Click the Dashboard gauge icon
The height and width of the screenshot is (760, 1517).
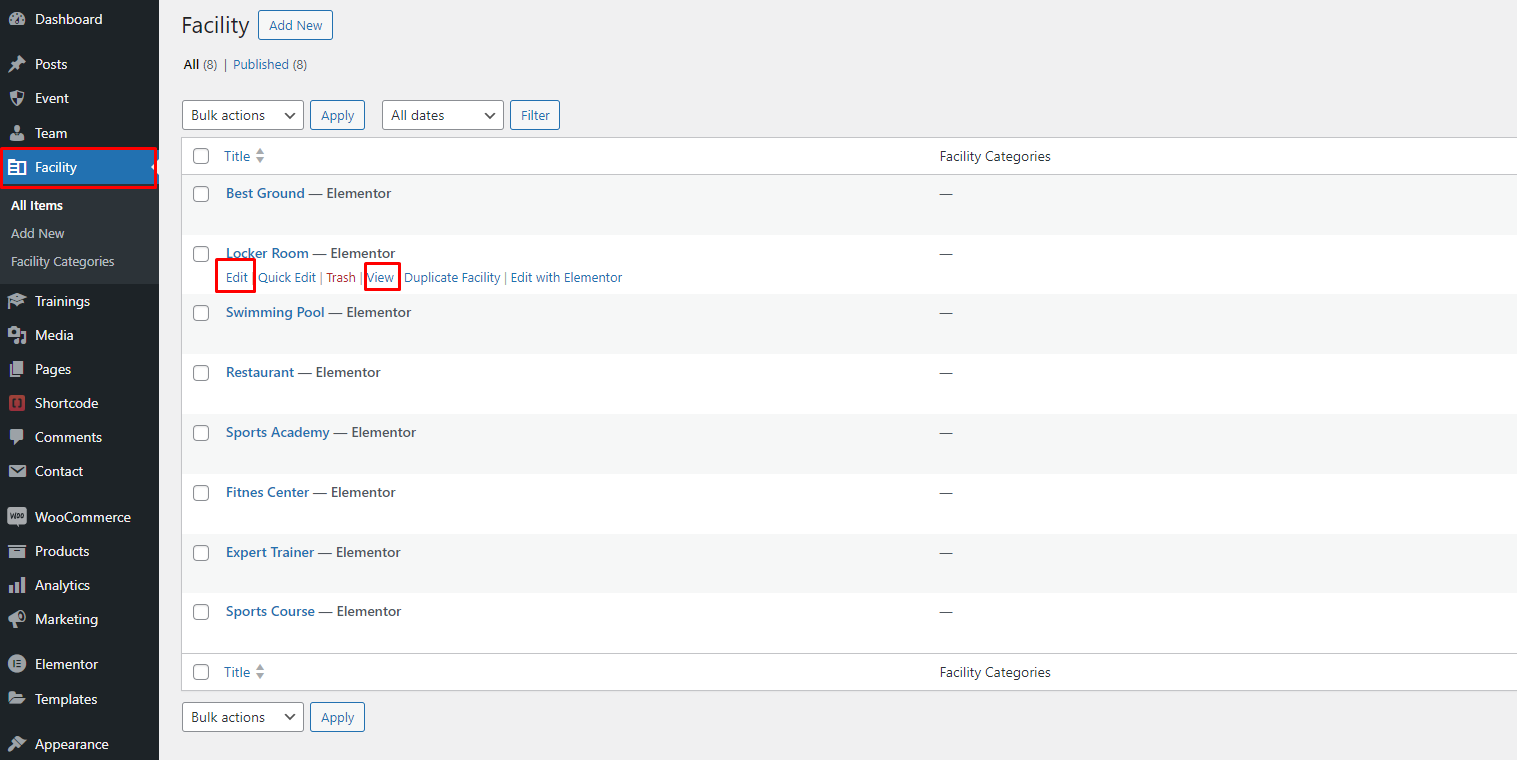(17, 19)
